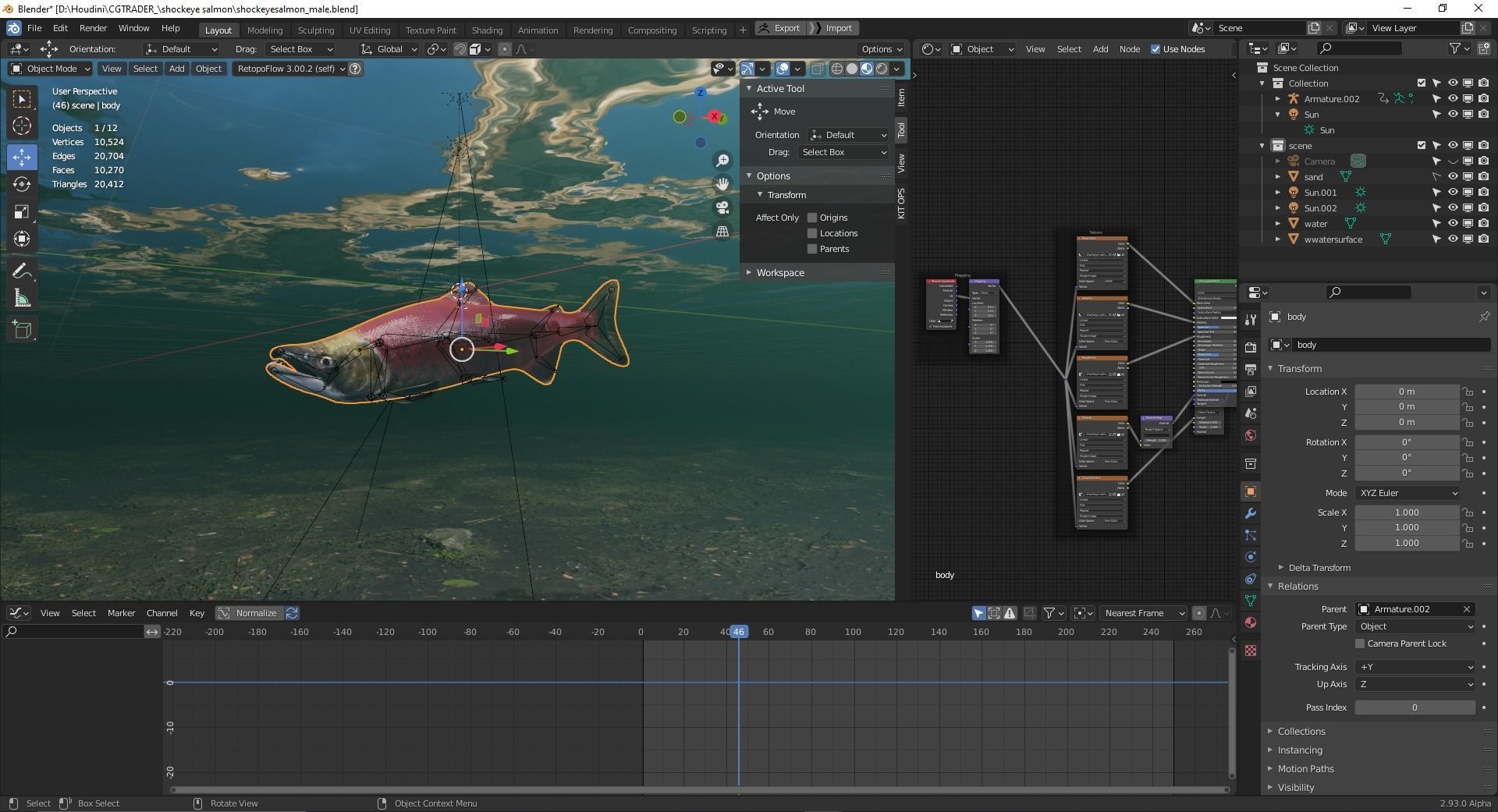This screenshot has width=1498, height=812.
Task: Hide the water object in viewport
Action: 1453,224
